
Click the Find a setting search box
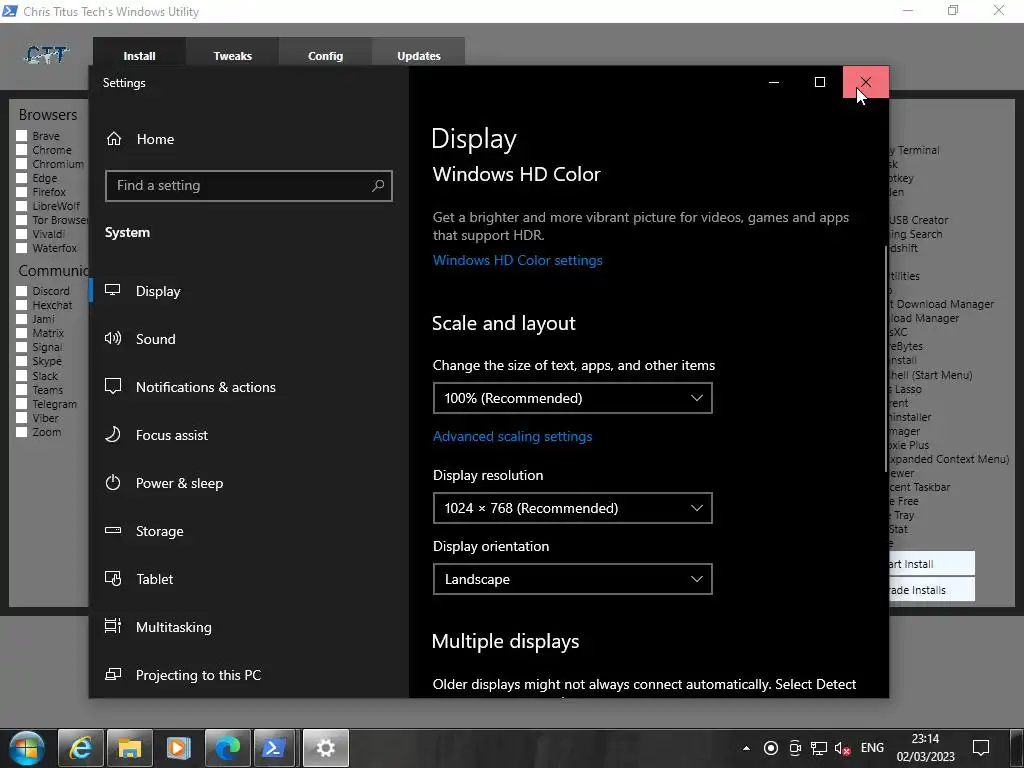(248, 185)
